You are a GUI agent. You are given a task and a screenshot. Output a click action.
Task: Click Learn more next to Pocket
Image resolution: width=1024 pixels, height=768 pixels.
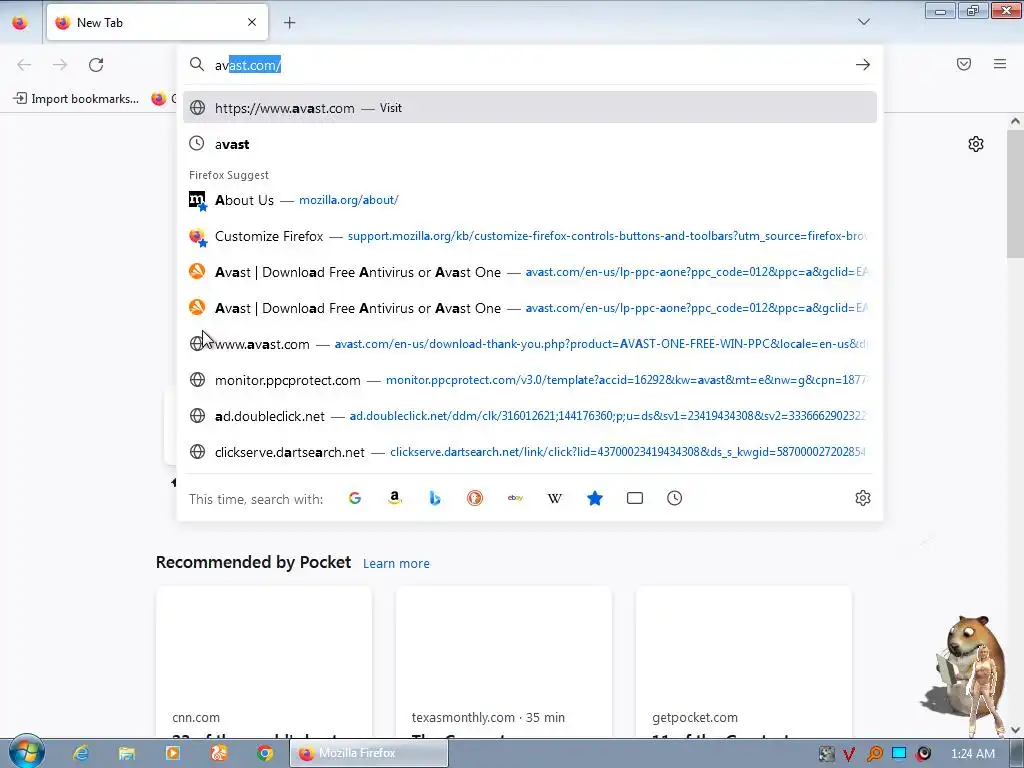coord(396,563)
